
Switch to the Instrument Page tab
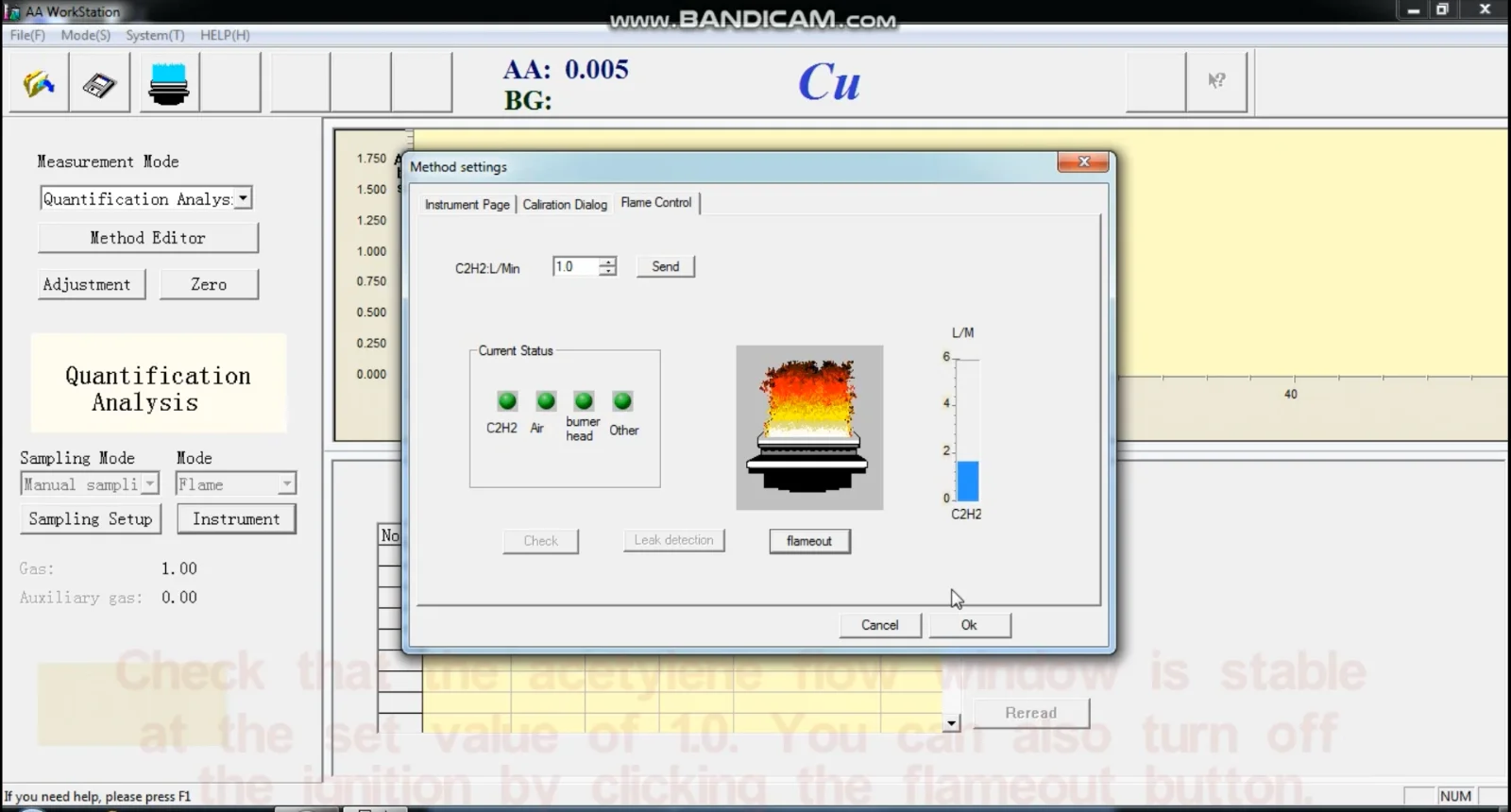coord(467,204)
